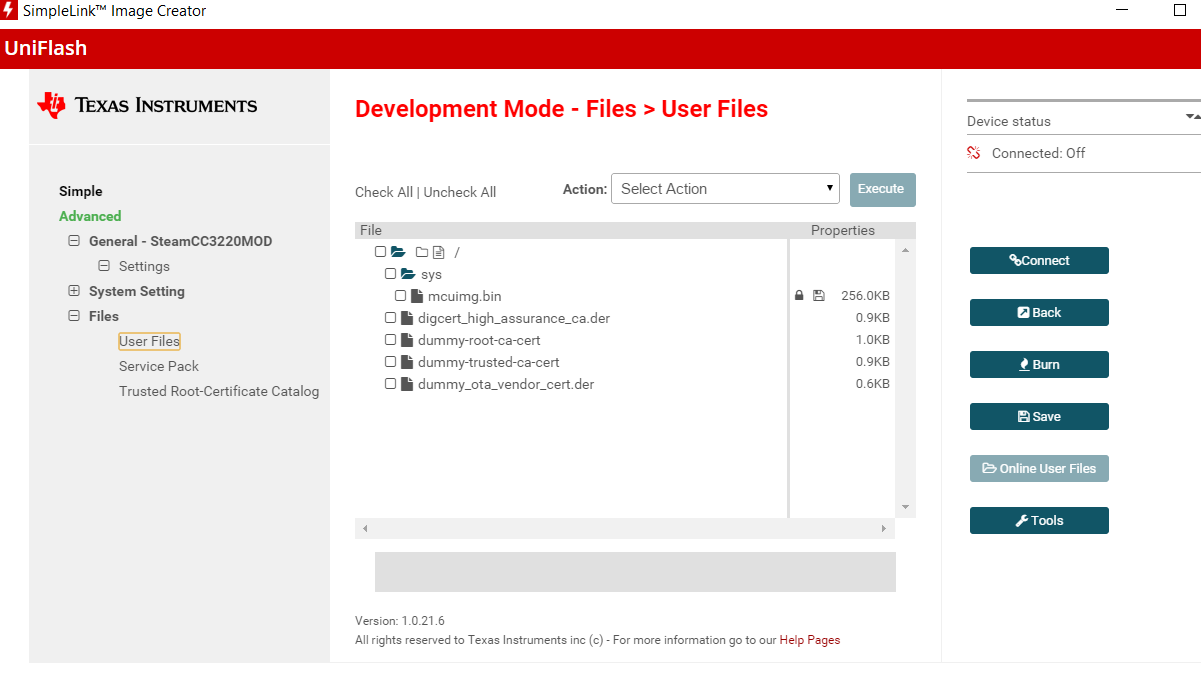Click the Properties column header
The image size is (1201, 677).
click(843, 230)
